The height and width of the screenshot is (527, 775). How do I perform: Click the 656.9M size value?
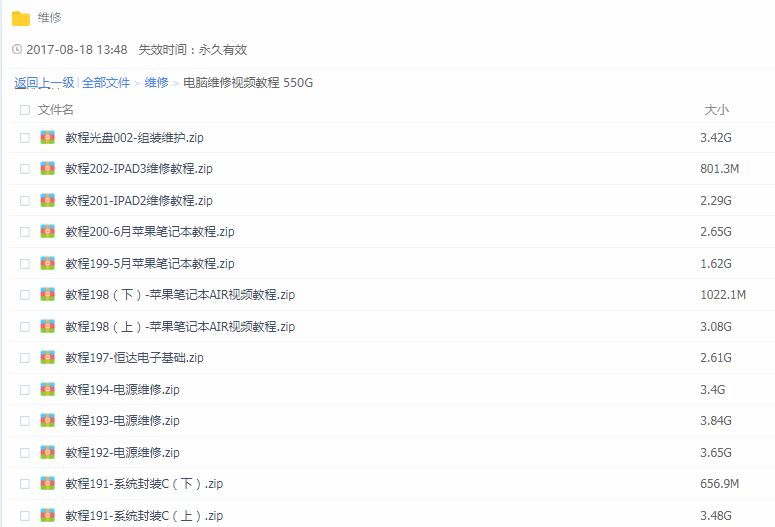pyautogui.click(x=720, y=483)
